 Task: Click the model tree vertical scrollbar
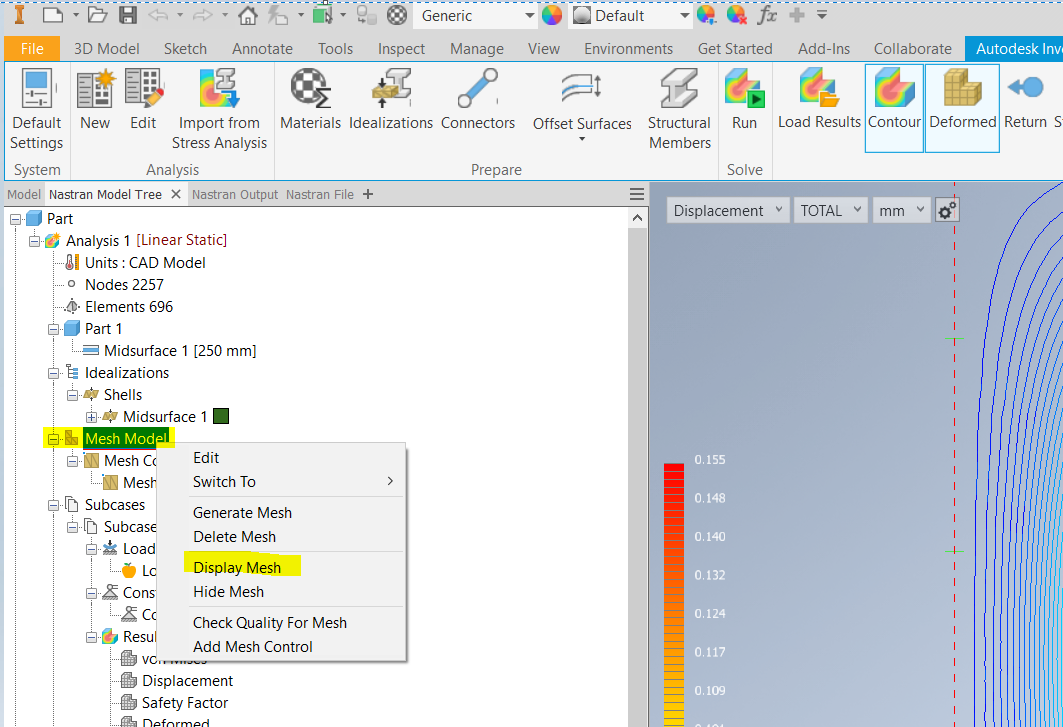tap(637, 460)
